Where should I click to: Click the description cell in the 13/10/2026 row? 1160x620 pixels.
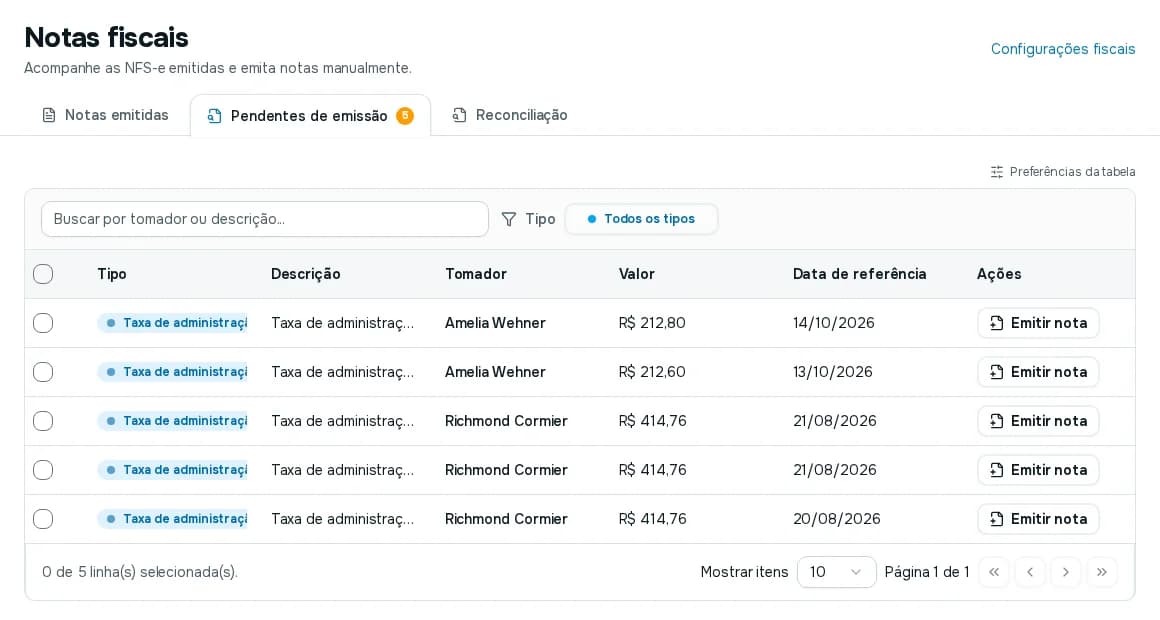[343, 372]
